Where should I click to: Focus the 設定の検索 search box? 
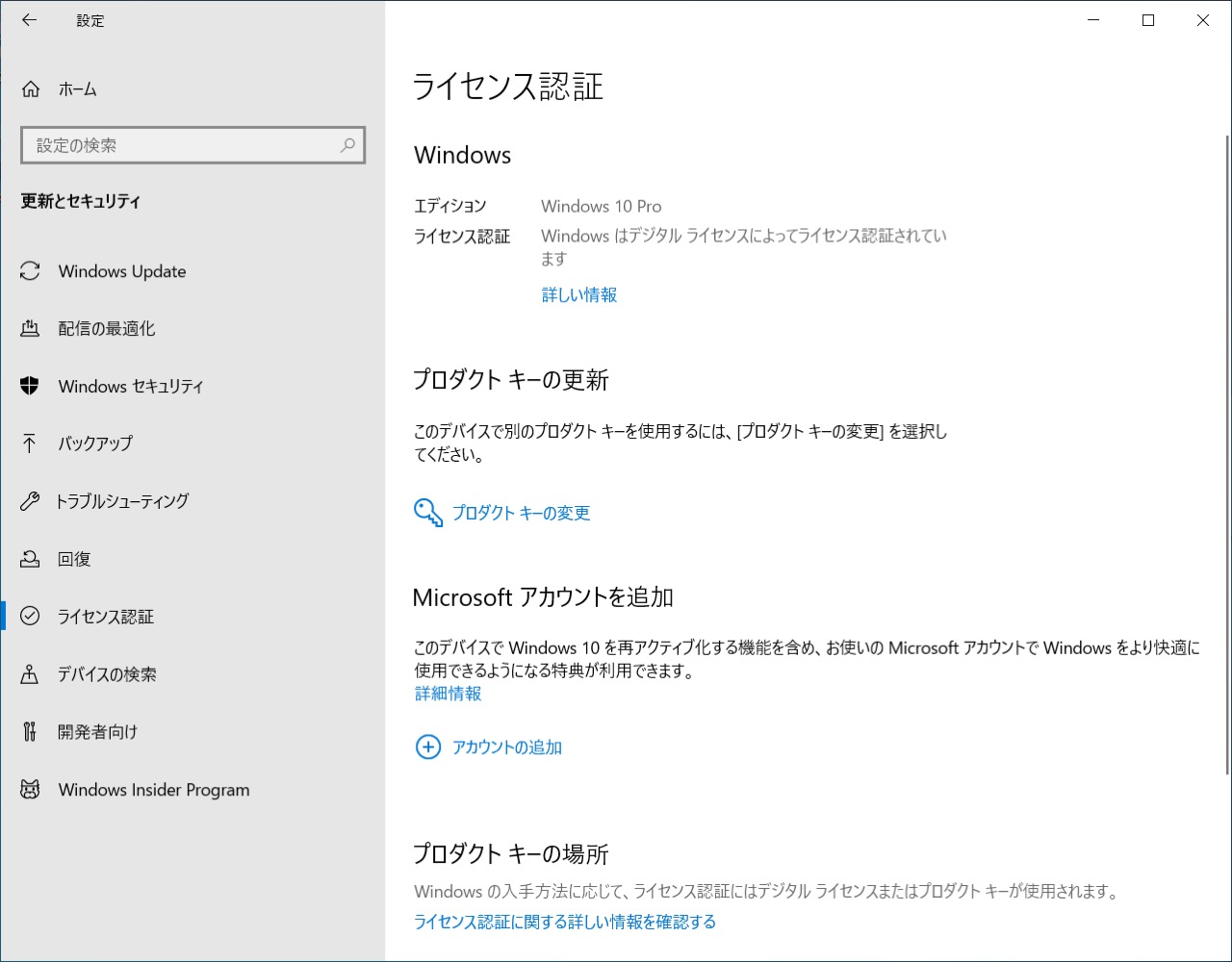[x=192, y=145]
